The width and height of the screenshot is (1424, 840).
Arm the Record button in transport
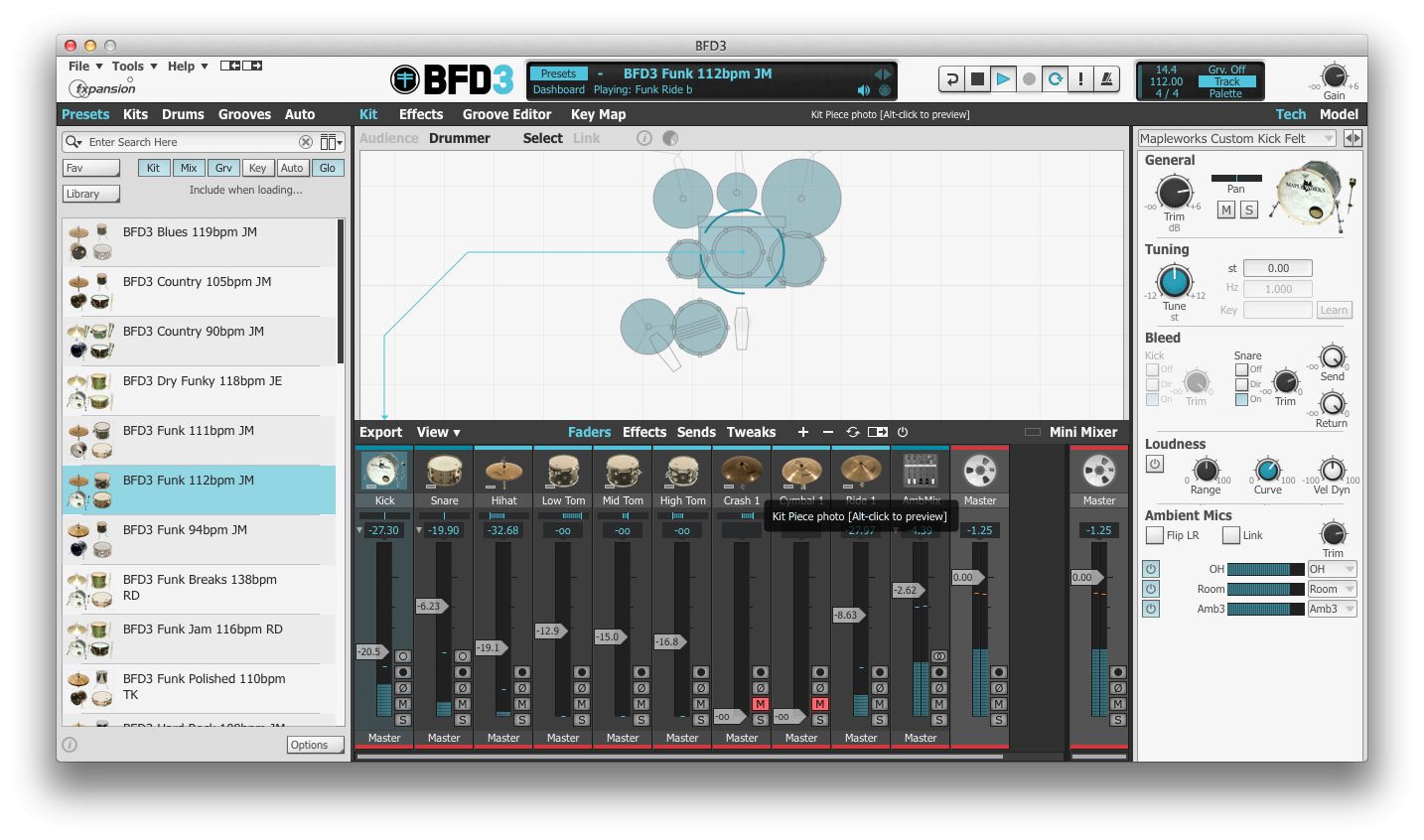coord(1029,79)
